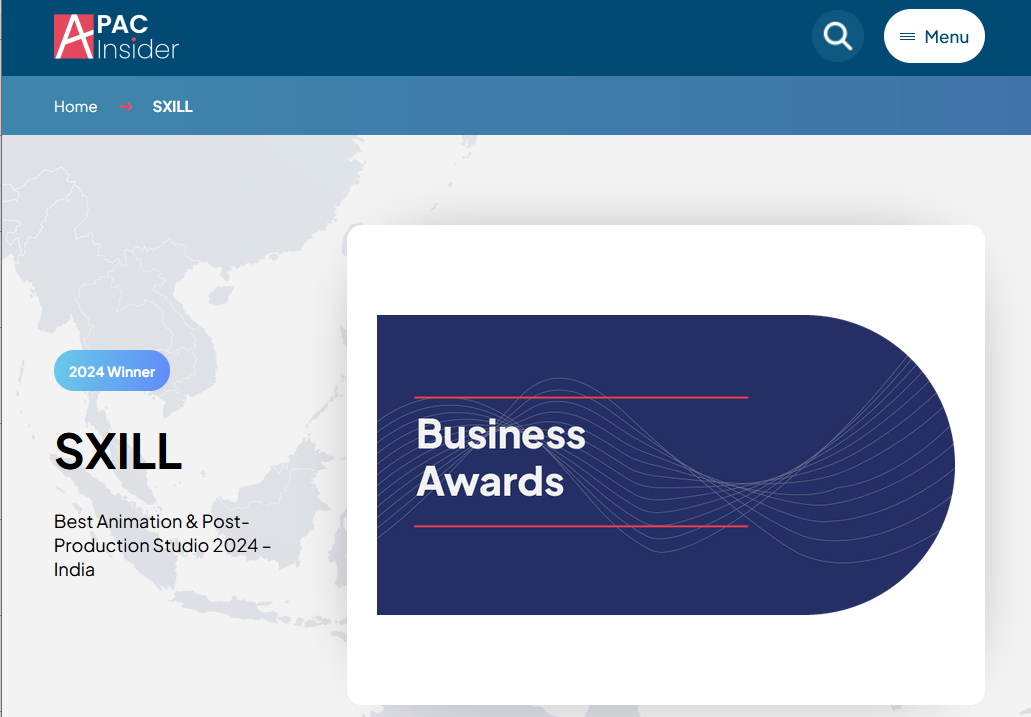Image resolution: width=1031 pixels, height=717 pixels.
Task: Click the word Insider in the logo
Action: pos(140,49)
